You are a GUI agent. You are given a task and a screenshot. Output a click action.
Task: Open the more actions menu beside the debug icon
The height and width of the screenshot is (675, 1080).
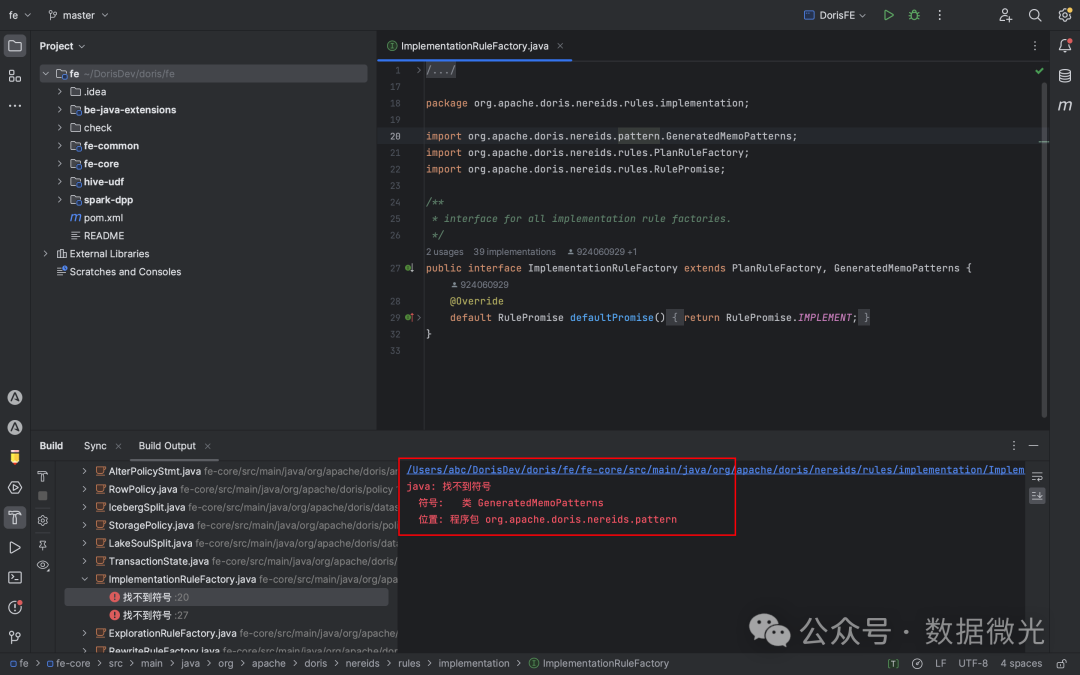pyautogui.click(x=939, y=15)
